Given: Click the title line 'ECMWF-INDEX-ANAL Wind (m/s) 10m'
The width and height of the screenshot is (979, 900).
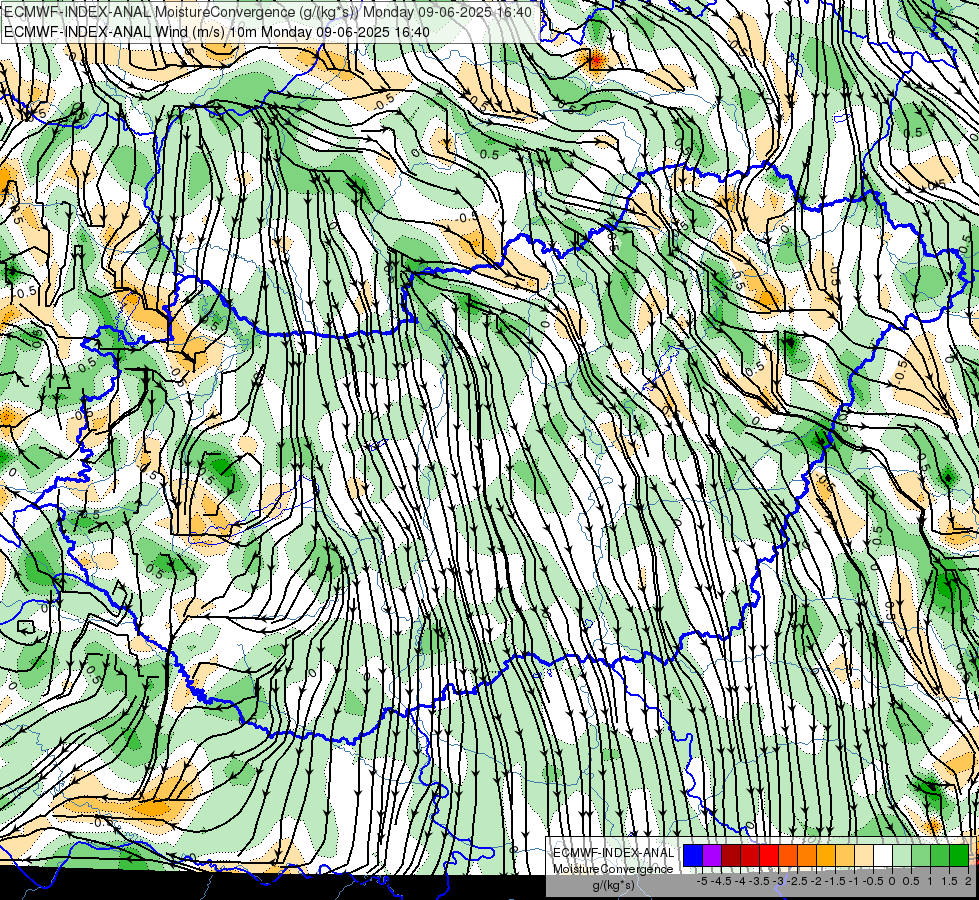Looking at the screenshot, I should tap(129, 32).
